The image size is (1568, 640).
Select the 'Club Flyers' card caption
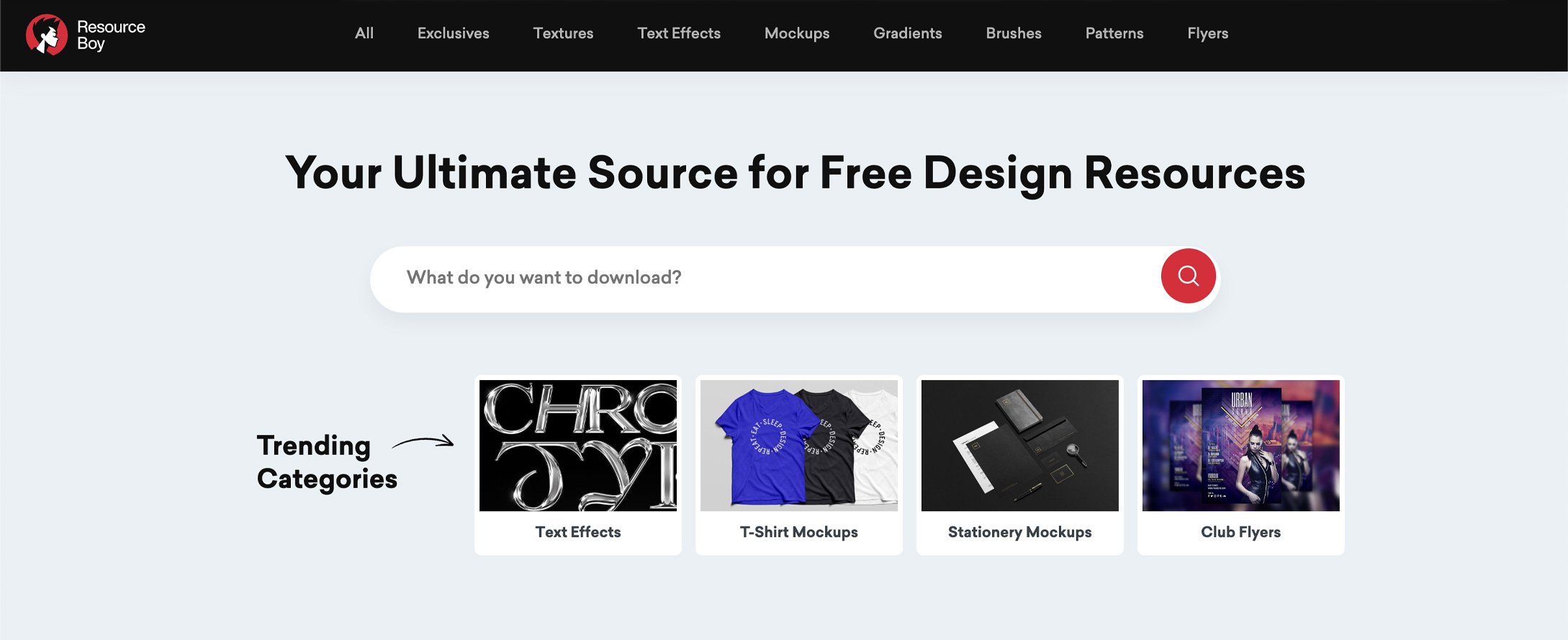coord(1240,532)
